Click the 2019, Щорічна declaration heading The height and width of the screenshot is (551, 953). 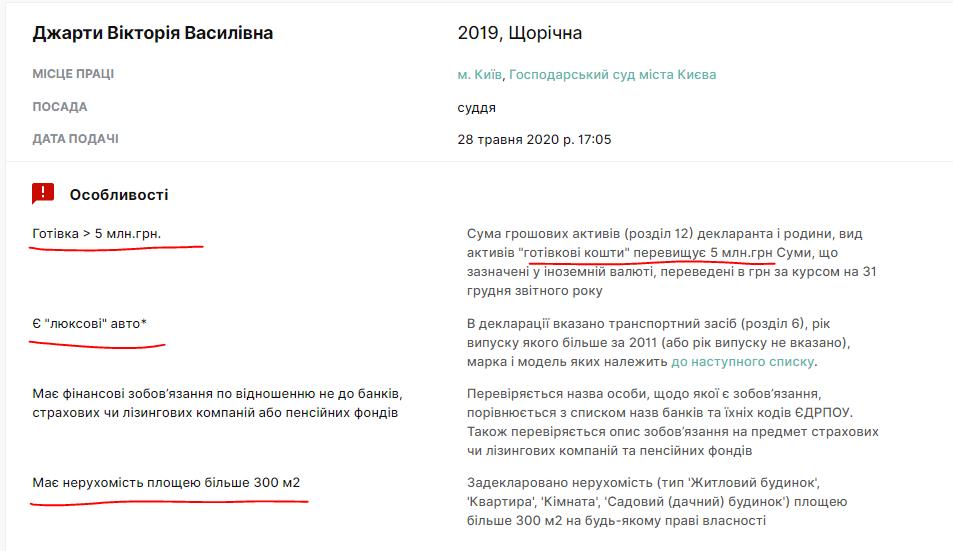coord(520,33)
